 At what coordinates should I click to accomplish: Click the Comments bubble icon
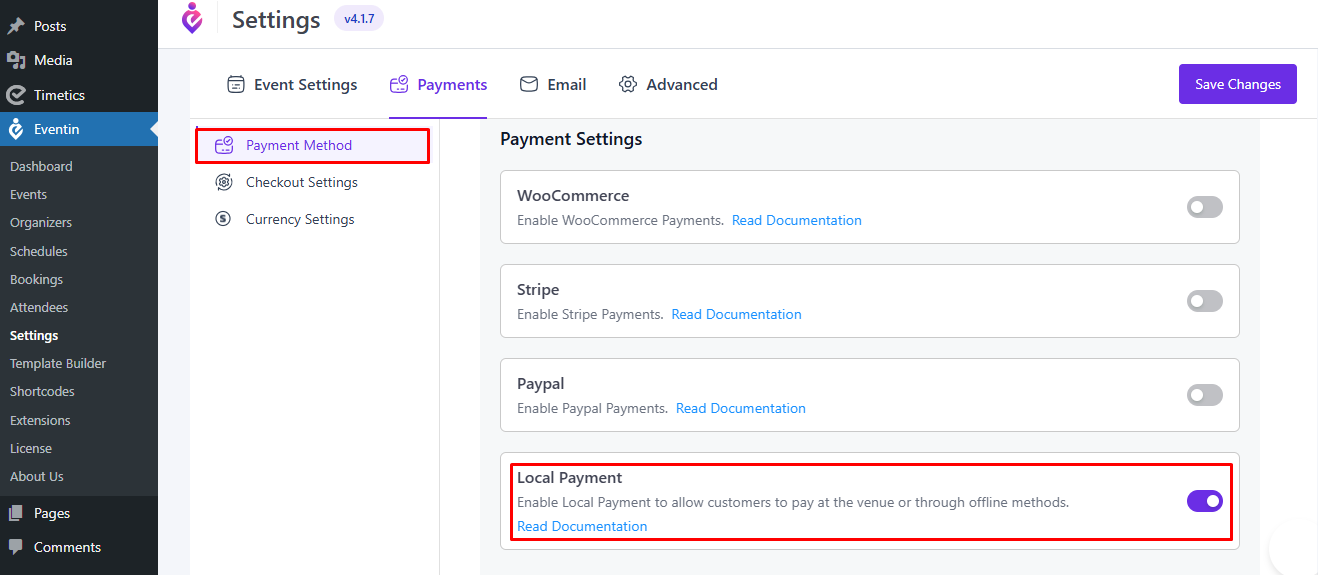pyautogui.click(x=16, y=547)
